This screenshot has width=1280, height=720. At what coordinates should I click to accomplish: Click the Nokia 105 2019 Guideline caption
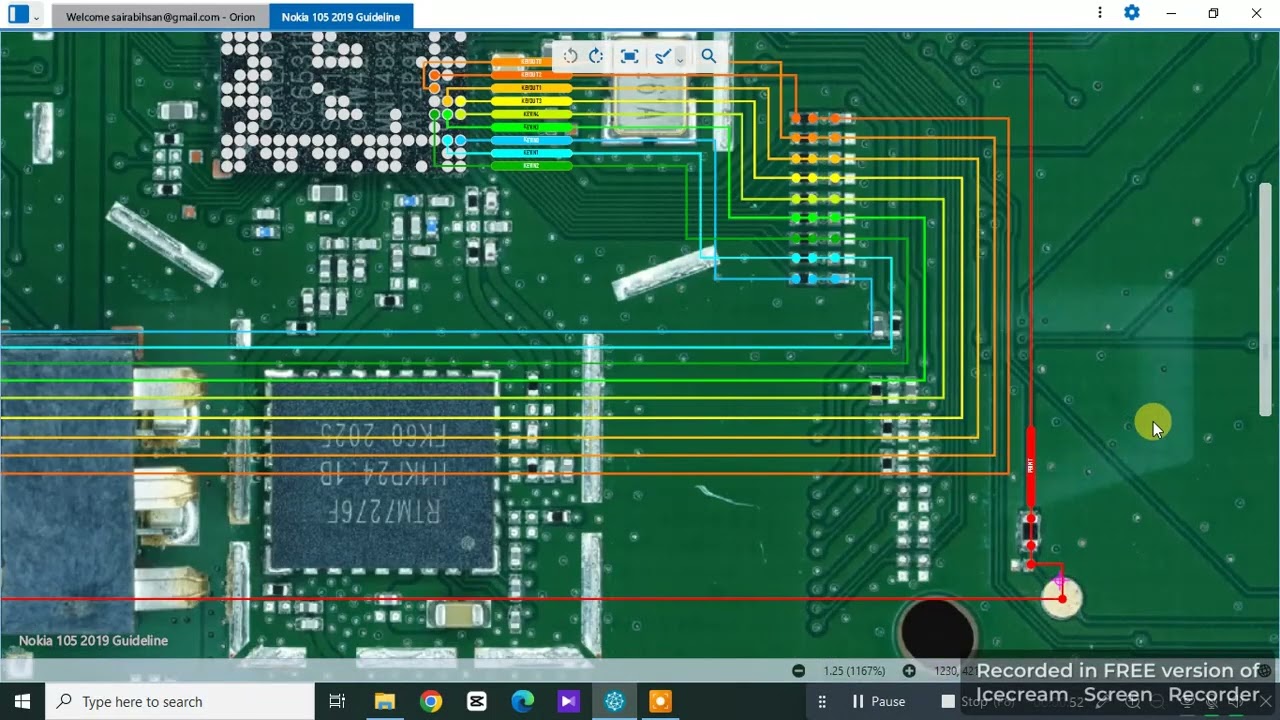click(x=93, y=640)
